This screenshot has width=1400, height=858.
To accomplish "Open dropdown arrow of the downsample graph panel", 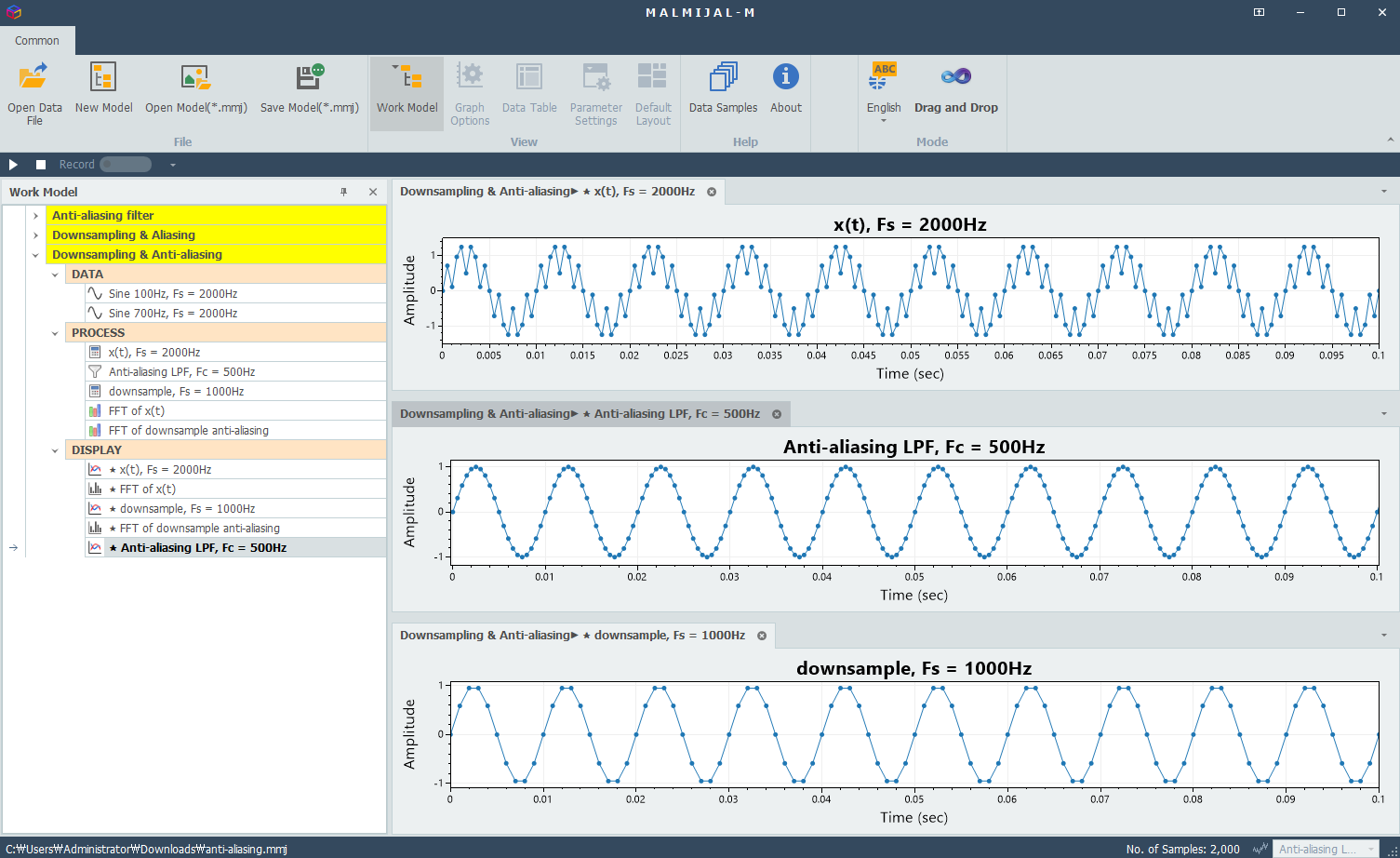I will pyautogui.click(x=1384, y=636).
